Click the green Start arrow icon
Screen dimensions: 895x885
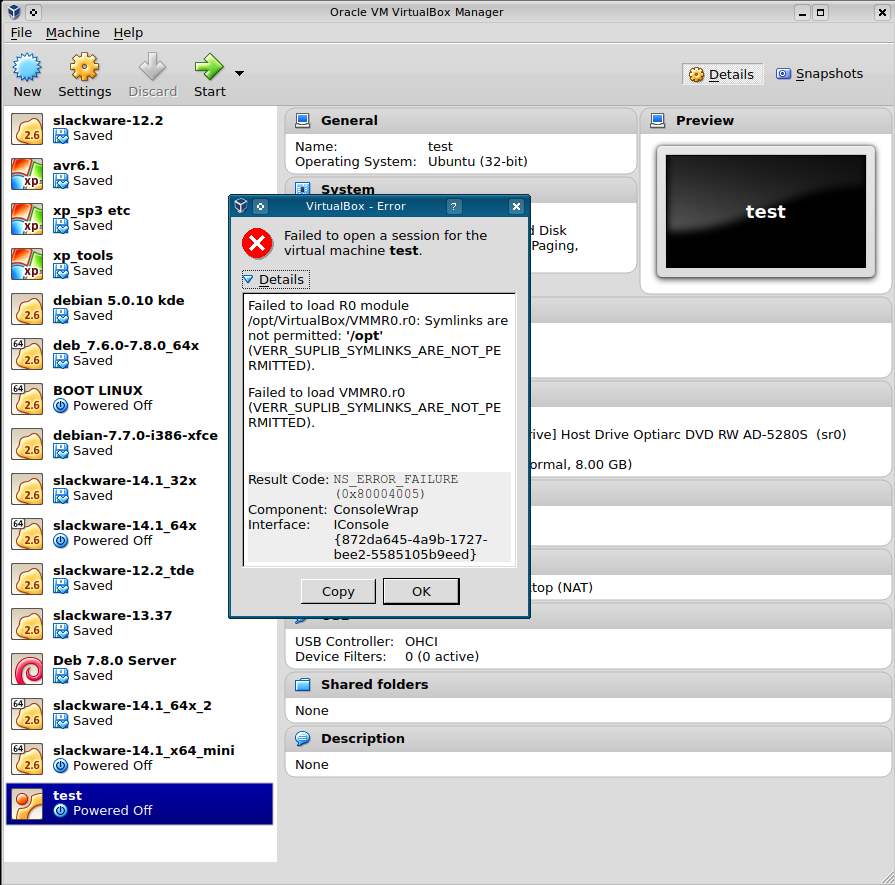208,68
